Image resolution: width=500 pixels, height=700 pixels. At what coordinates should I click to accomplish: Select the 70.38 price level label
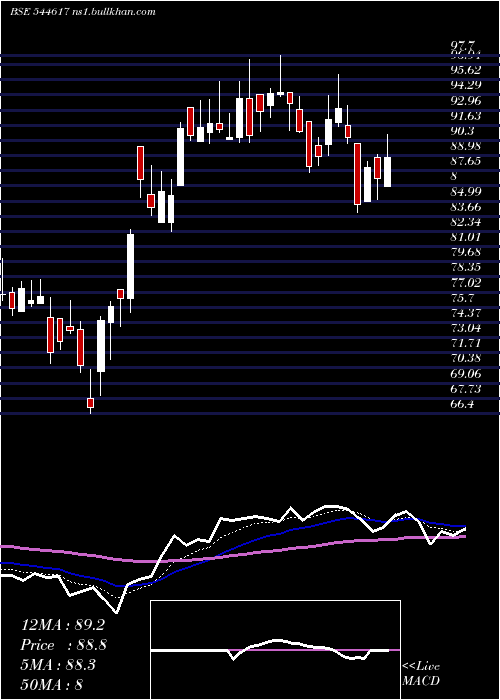pyautogui.click(x=466, y=358)
